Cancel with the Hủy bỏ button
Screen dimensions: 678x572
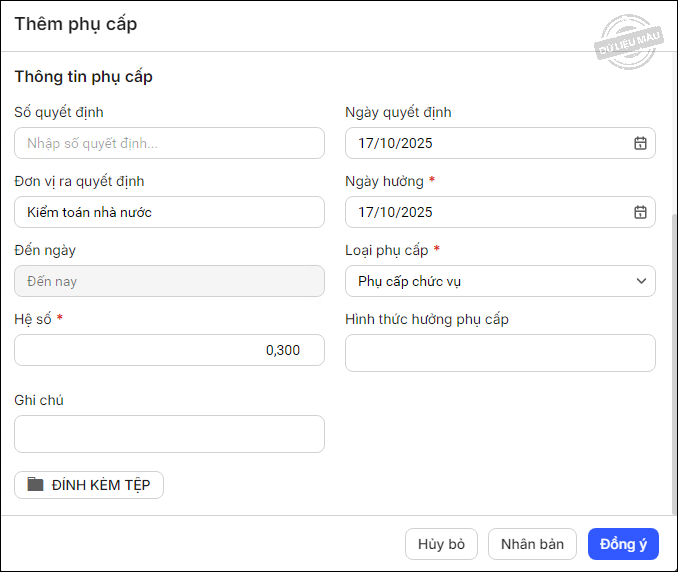click(441, 544)
